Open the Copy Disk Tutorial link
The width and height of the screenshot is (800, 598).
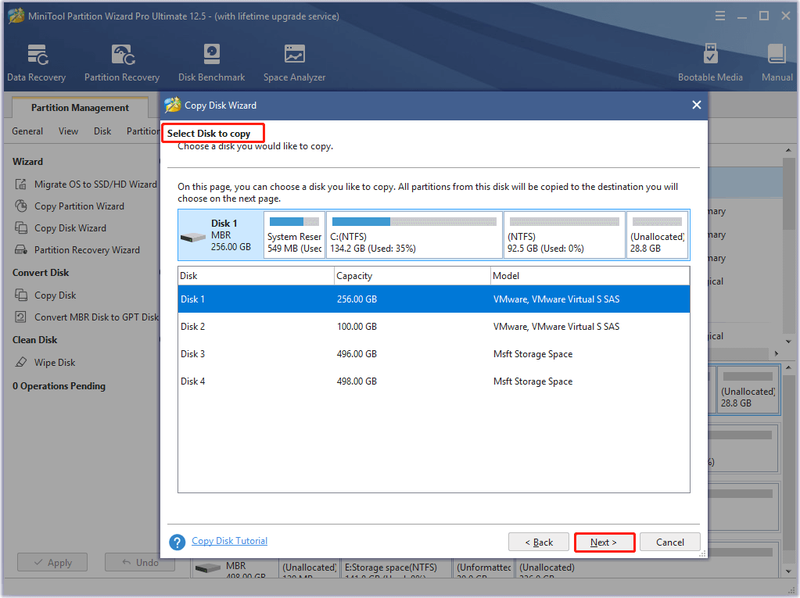(230, 541)
